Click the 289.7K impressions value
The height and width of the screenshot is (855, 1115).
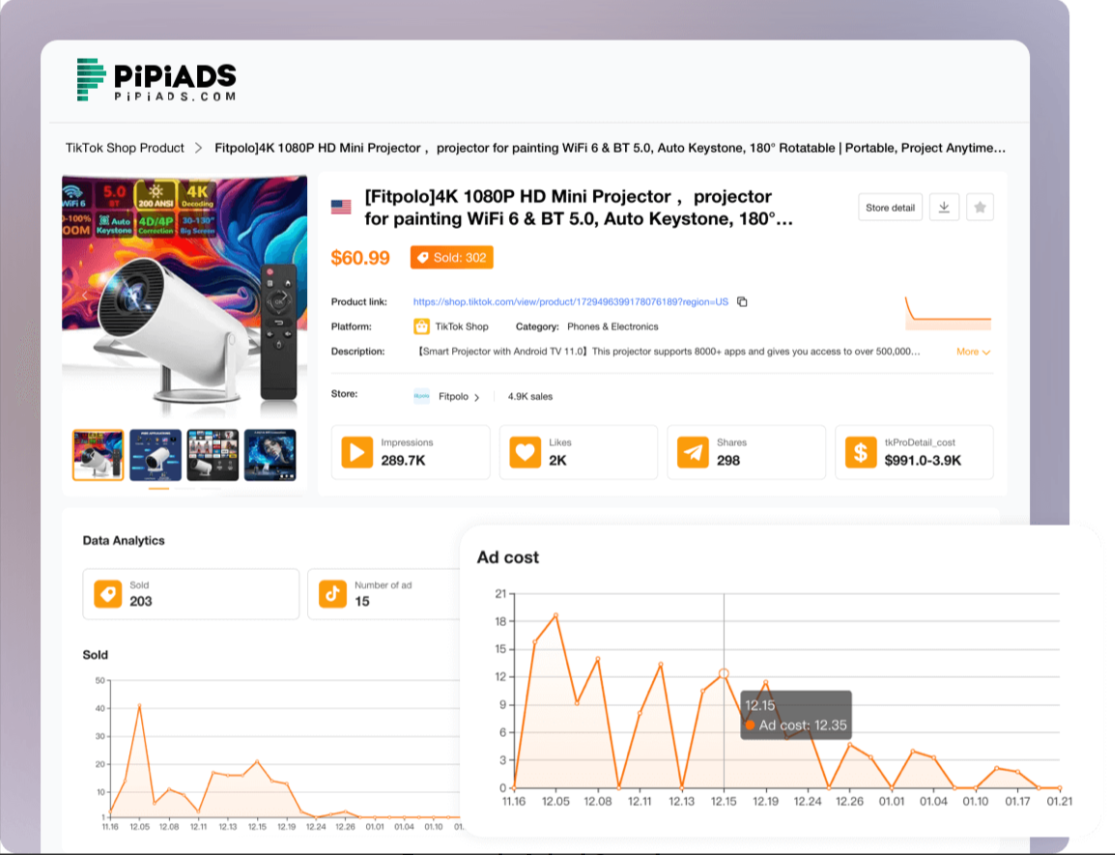[403, 461]
